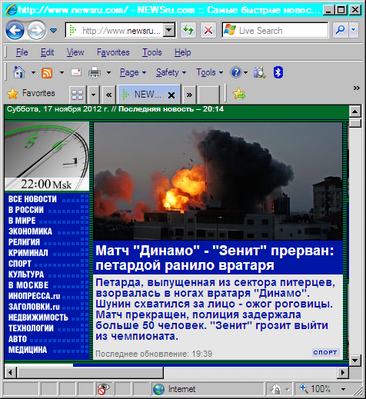Viewport: 366px width, 399px height.
Task: Click the Bluetooth icon in command bar
Action: pos(278,72)
